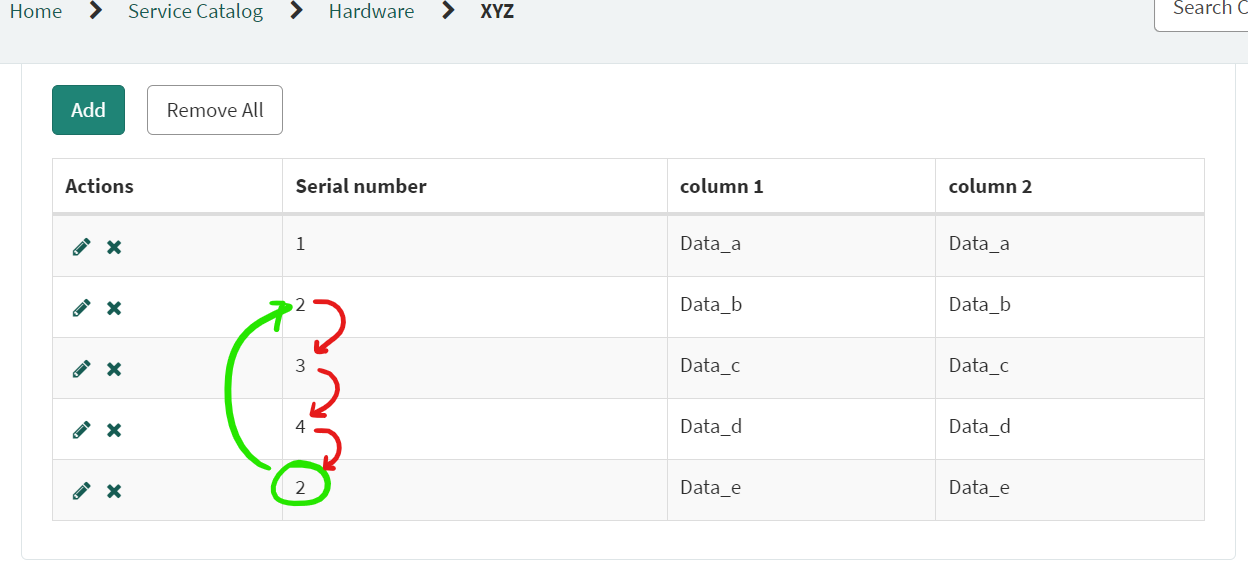Select serial number cell of Data_a row
Viewport: 1248px width, 568px height.
475,246
